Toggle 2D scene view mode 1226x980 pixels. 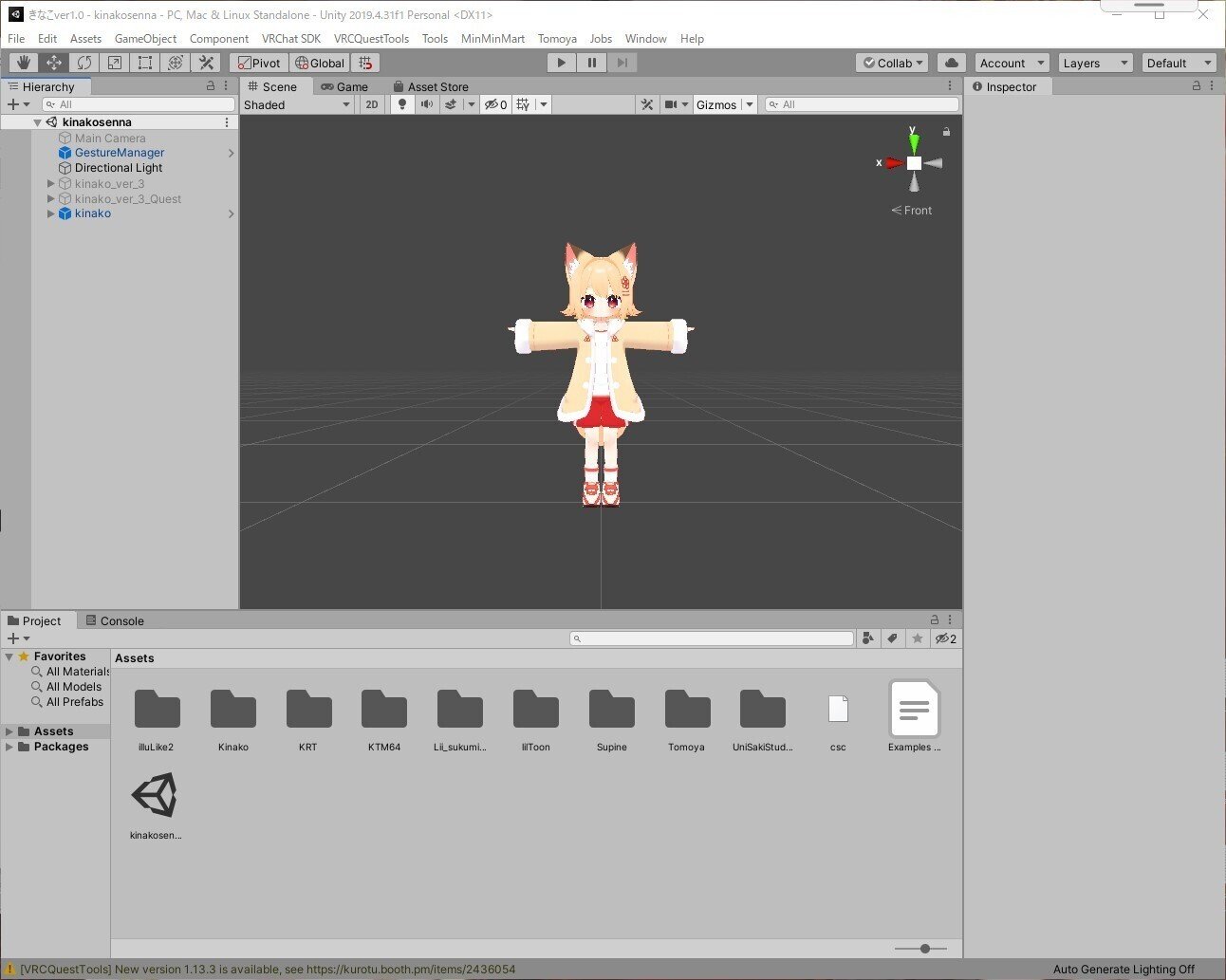pos(372,104)
